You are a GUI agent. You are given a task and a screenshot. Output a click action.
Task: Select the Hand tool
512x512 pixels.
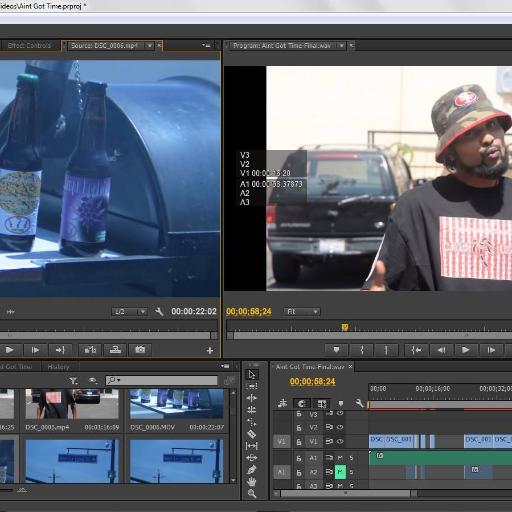click(252, 482)
